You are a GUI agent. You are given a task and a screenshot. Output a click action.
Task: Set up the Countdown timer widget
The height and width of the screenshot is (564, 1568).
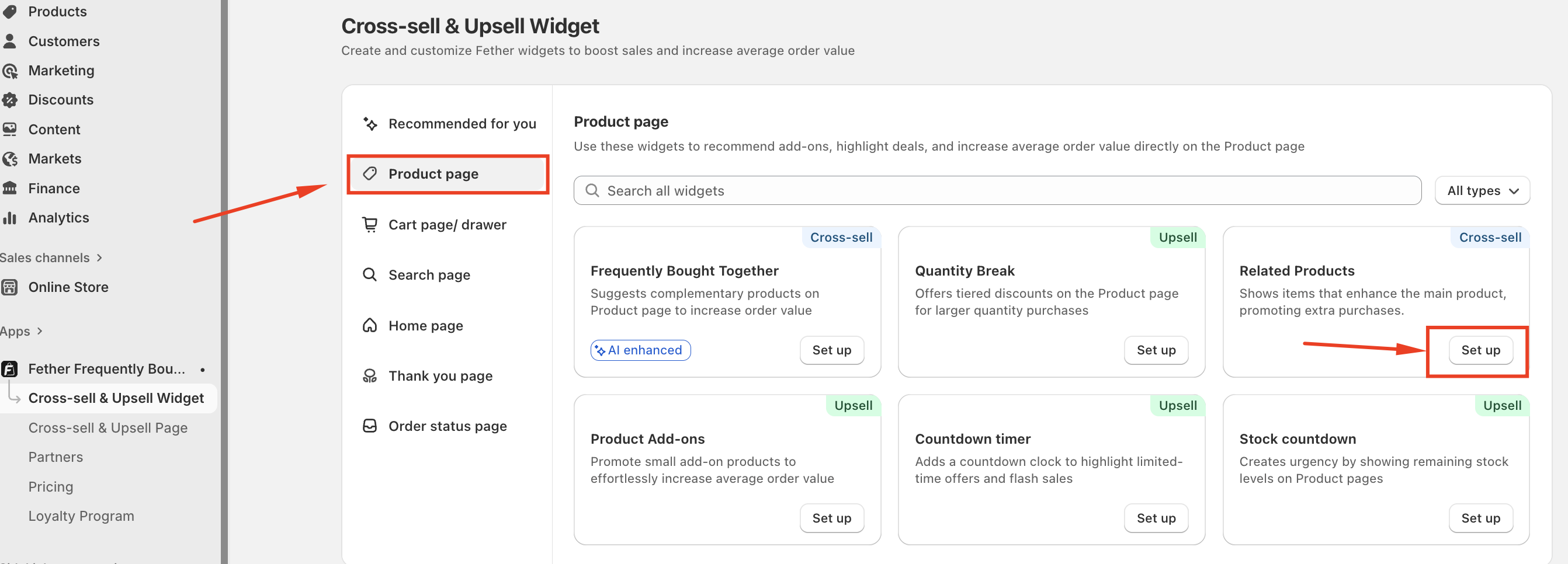pyautogui.click(x=1156, y=518)
